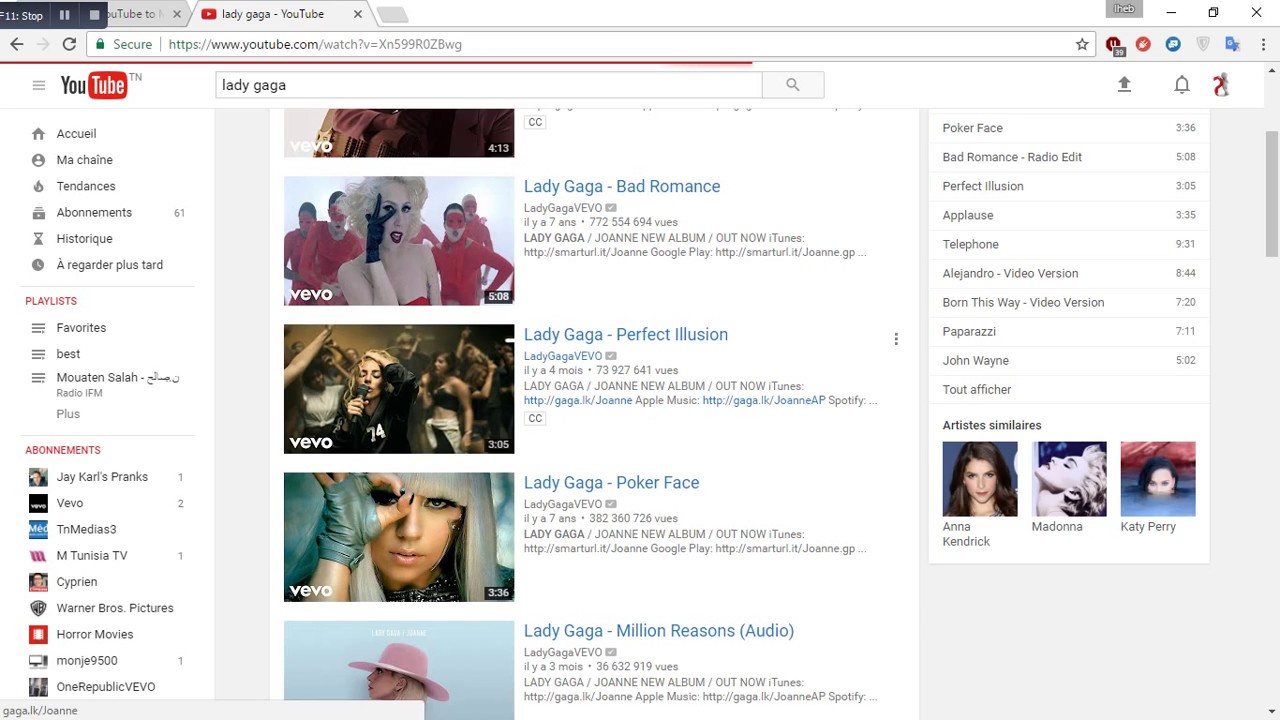Expand playlists with Plus
This screenshot has height=720, width=1280.
pyautogui.click(x=68, y=414)
